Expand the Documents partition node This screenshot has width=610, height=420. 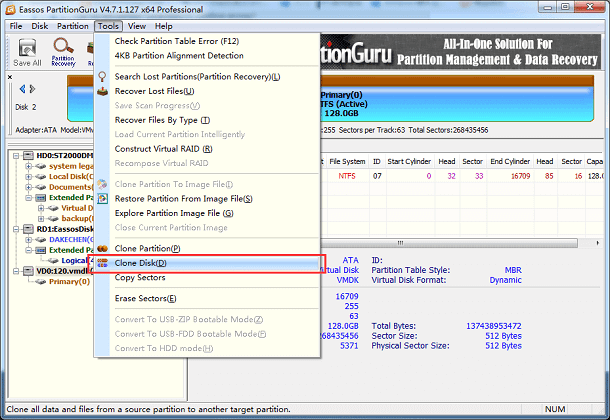(x=28, y=187)
